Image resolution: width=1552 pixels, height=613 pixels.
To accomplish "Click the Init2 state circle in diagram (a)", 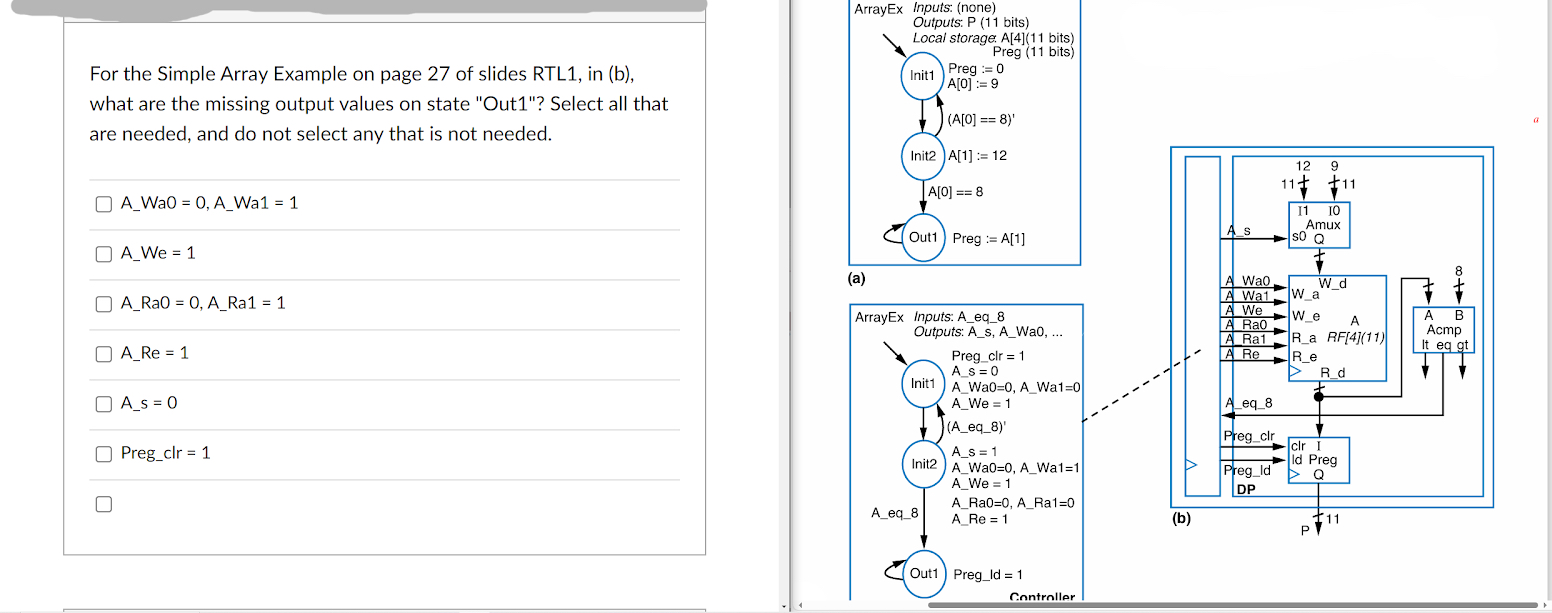I will 923,156.
